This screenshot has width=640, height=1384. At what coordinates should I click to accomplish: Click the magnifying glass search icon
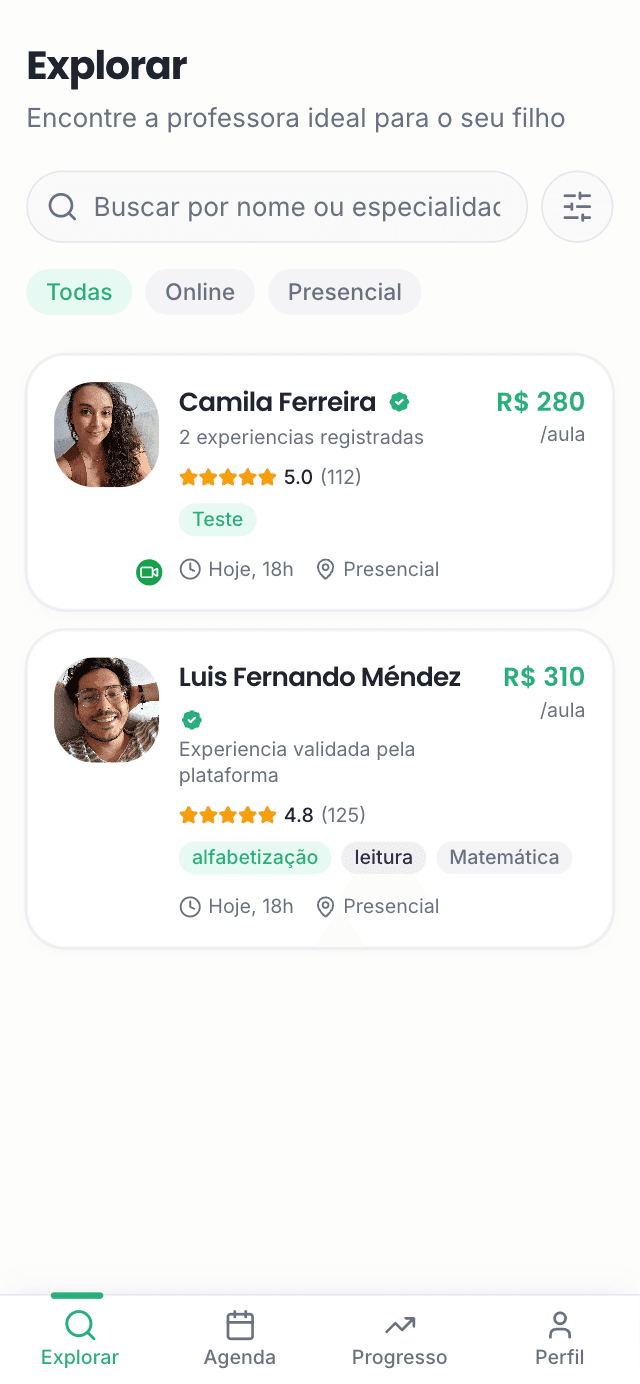(62, 207)
